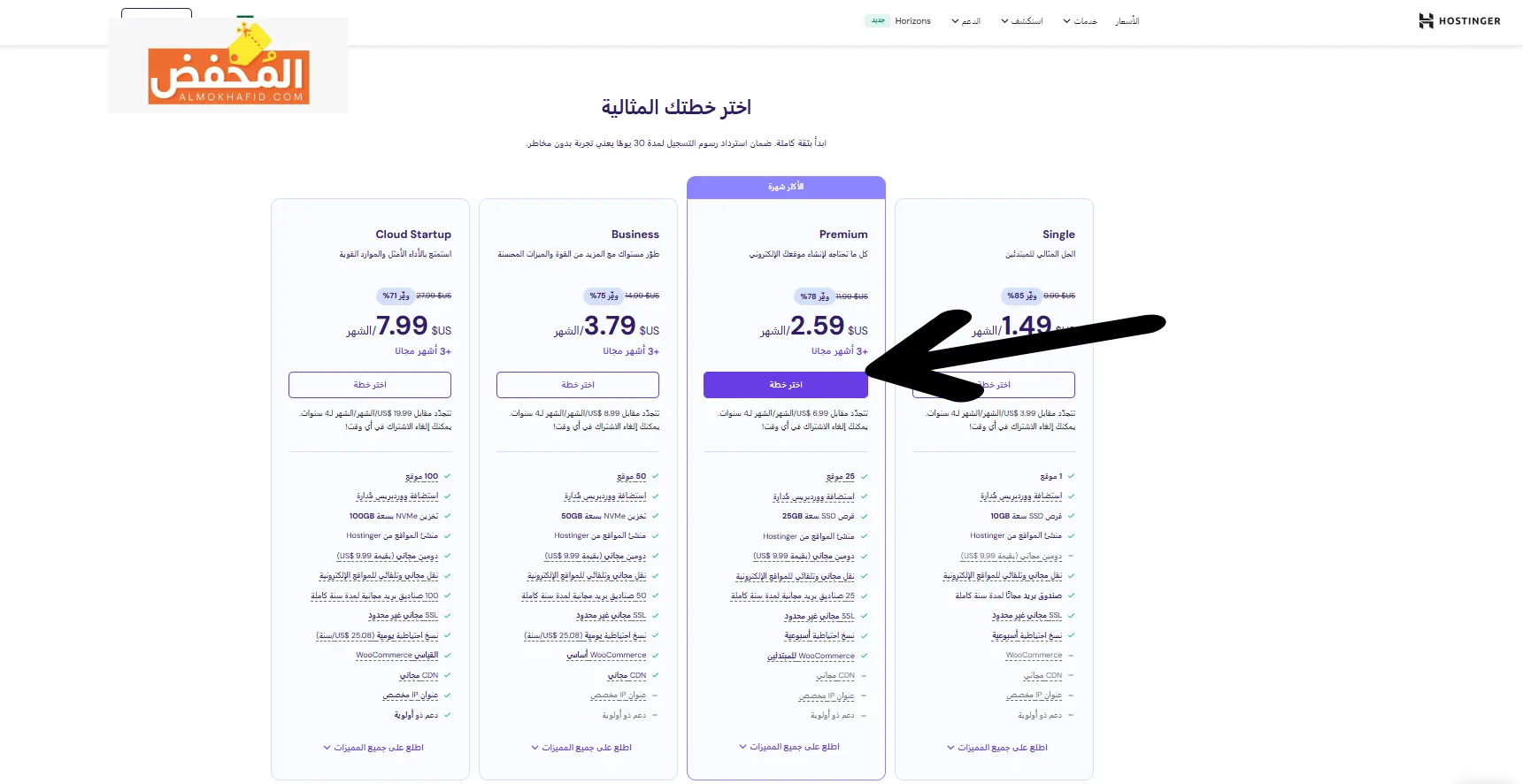The width and height of the screenshot is (1523, 784).
Task: Open the Horizons menu item
Action: click(912, 21)
